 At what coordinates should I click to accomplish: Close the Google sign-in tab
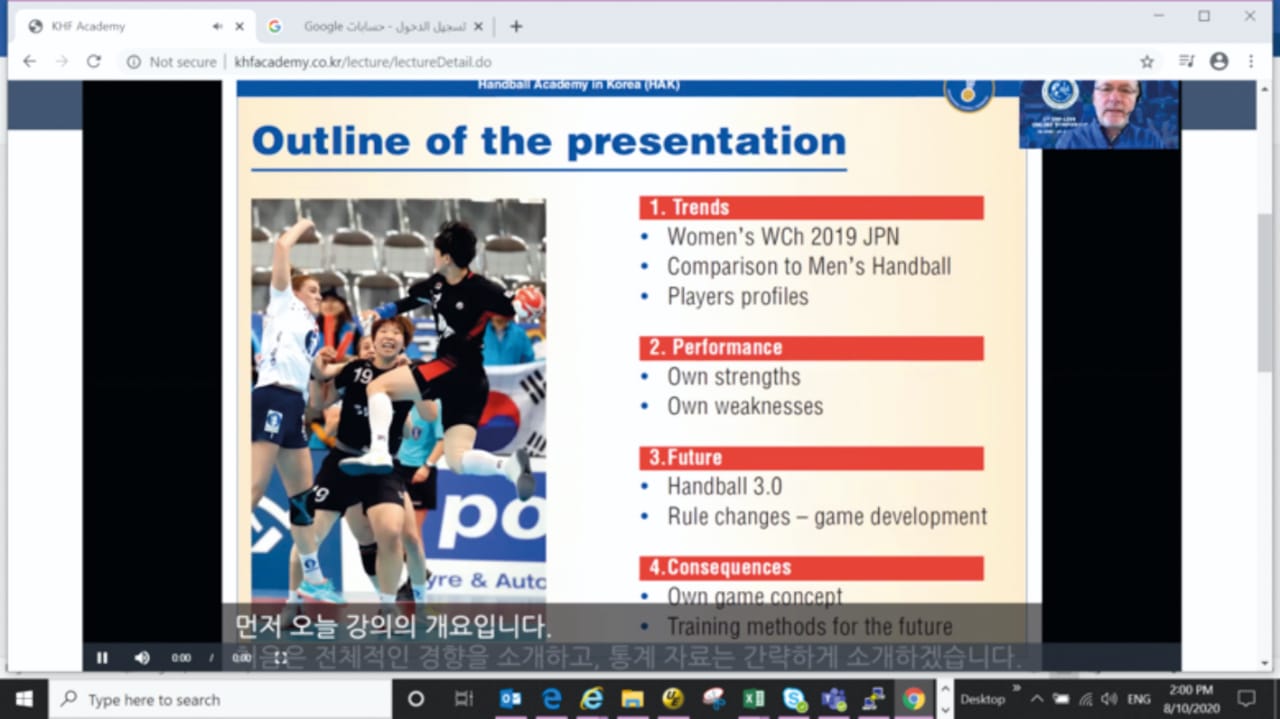(477, 27)
